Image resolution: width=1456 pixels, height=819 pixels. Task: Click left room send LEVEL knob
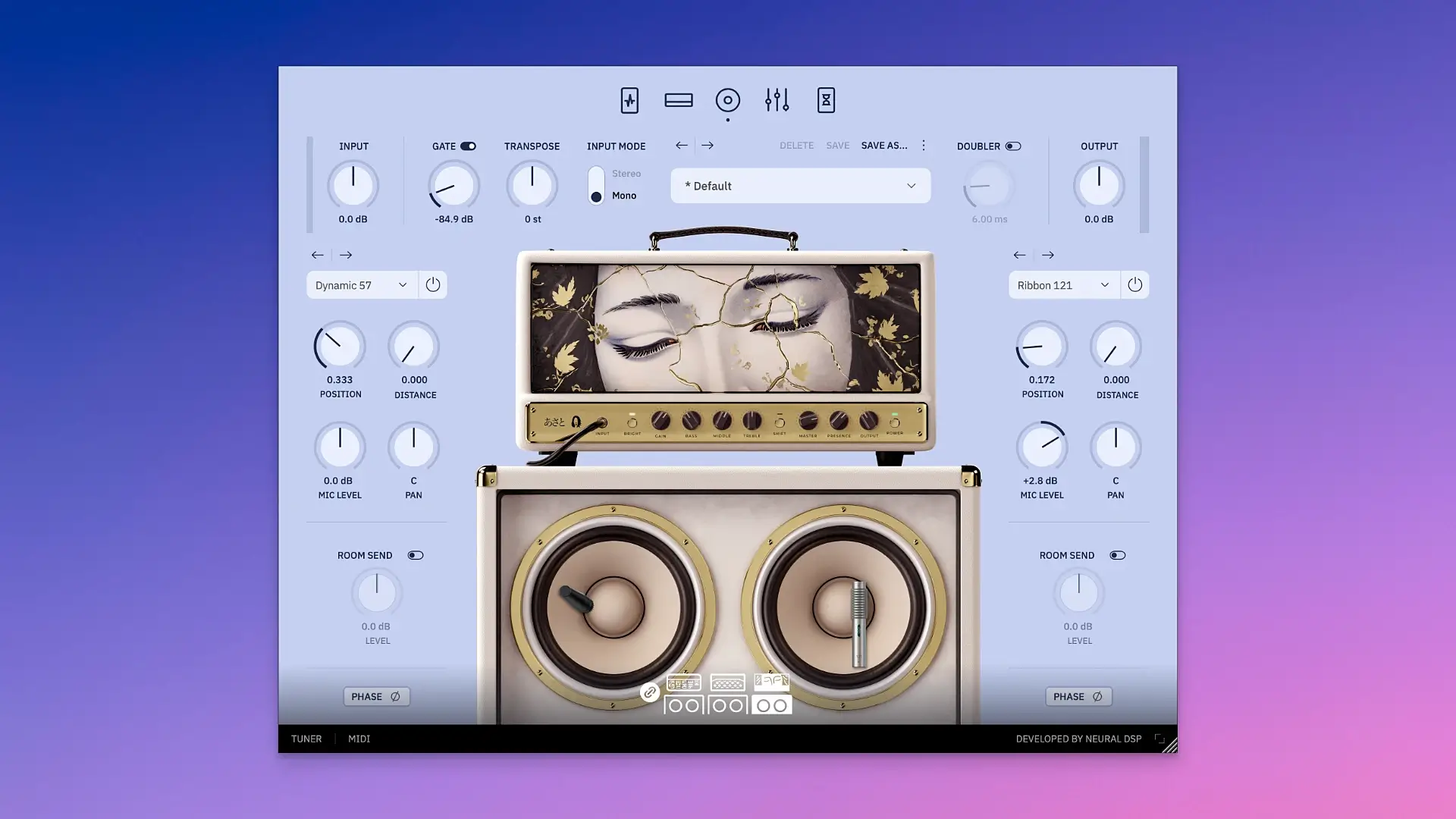click(377, 592)
